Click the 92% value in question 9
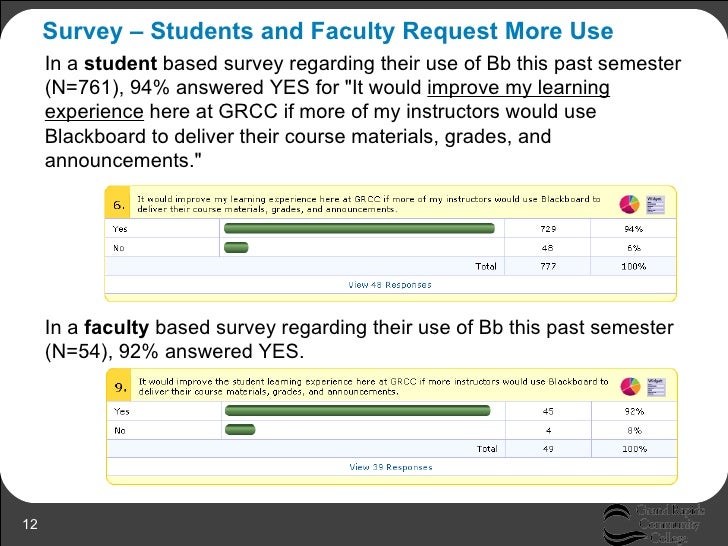The height and width of the screenshot is (546, 728). (633, 411)
